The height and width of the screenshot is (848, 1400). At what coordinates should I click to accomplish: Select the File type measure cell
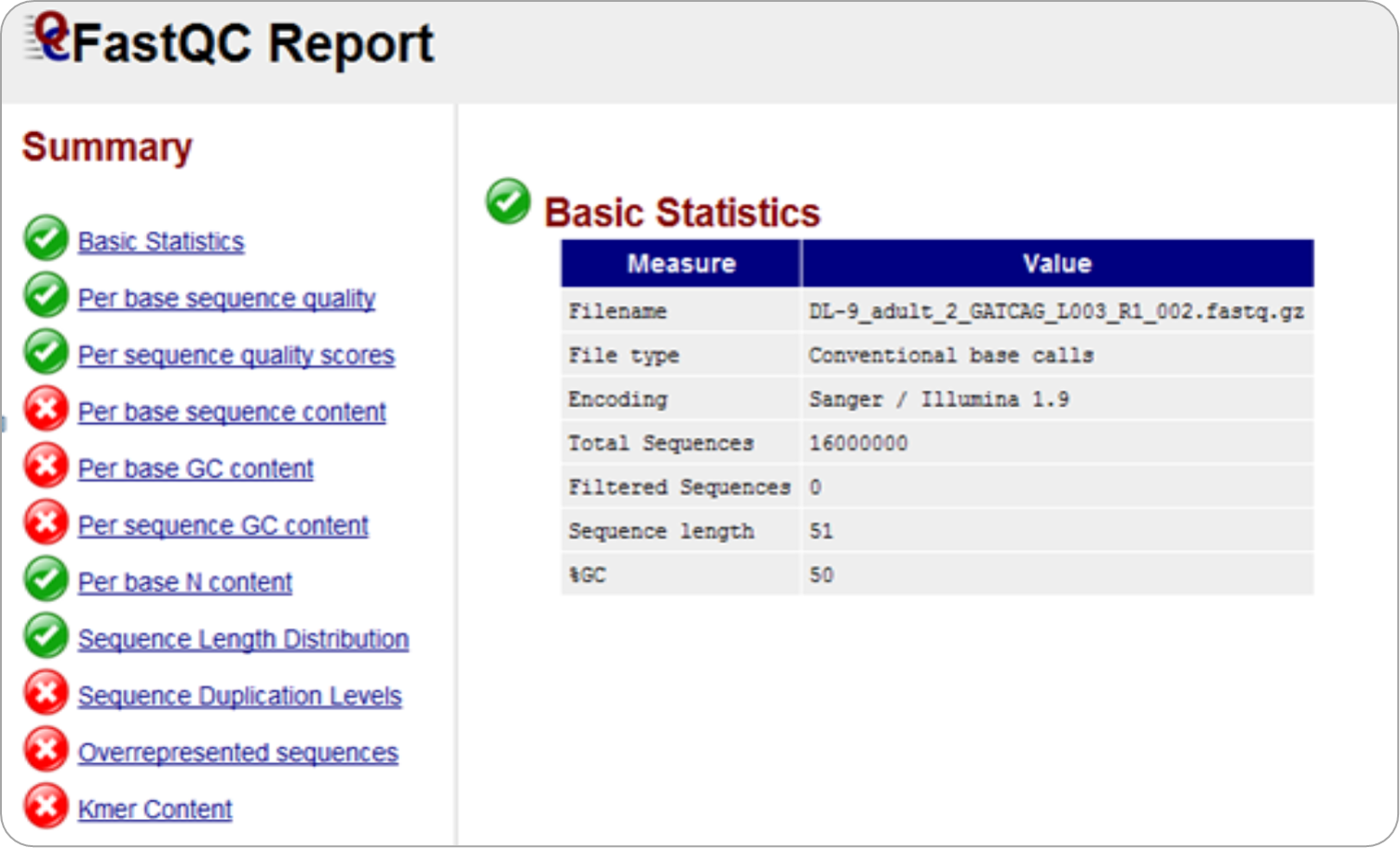click(x=681, y=355)
